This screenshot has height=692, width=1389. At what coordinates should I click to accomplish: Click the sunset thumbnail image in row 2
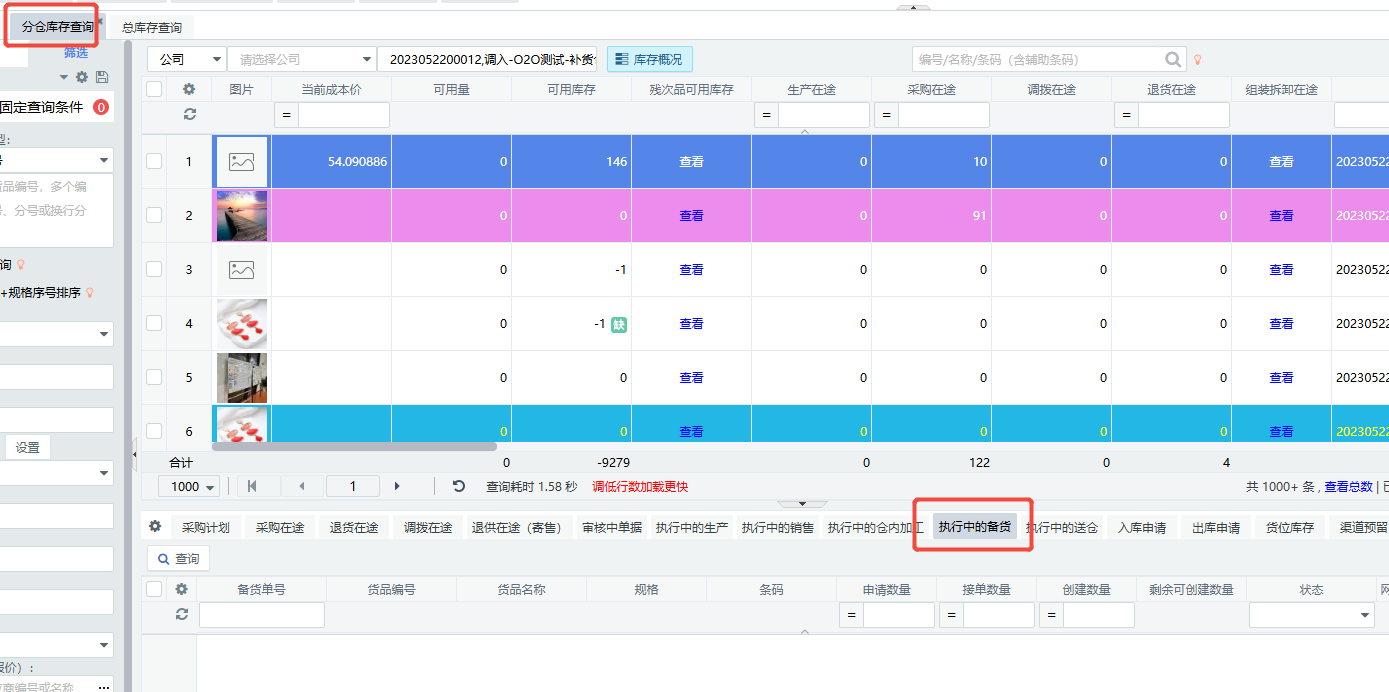coord(242,215)
